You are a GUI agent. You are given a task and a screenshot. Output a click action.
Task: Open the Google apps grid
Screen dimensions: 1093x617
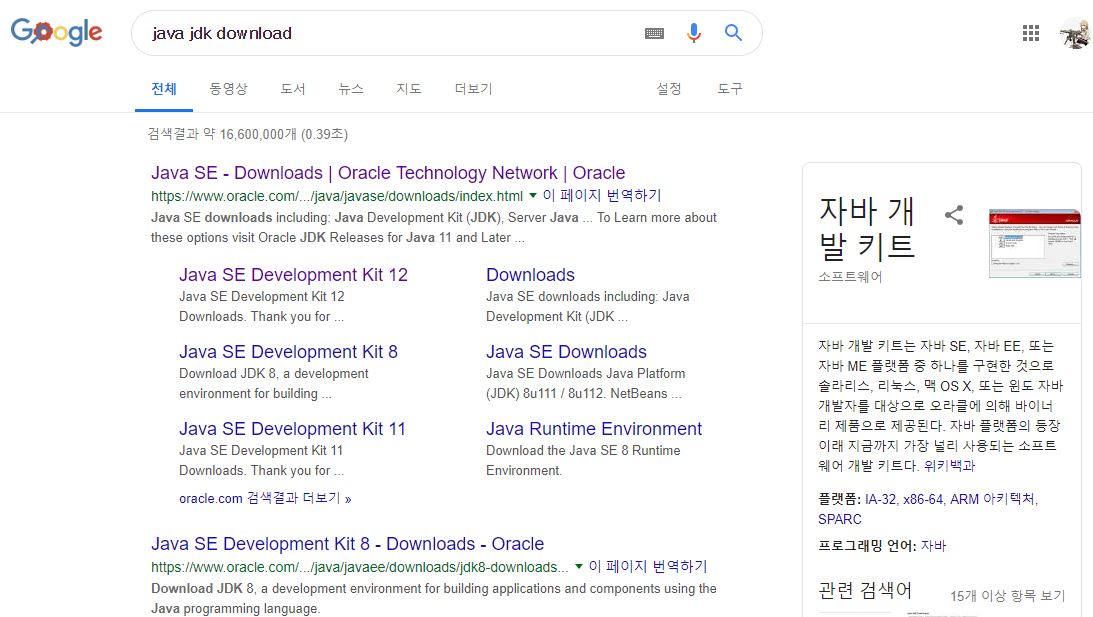coord(1031,33)
